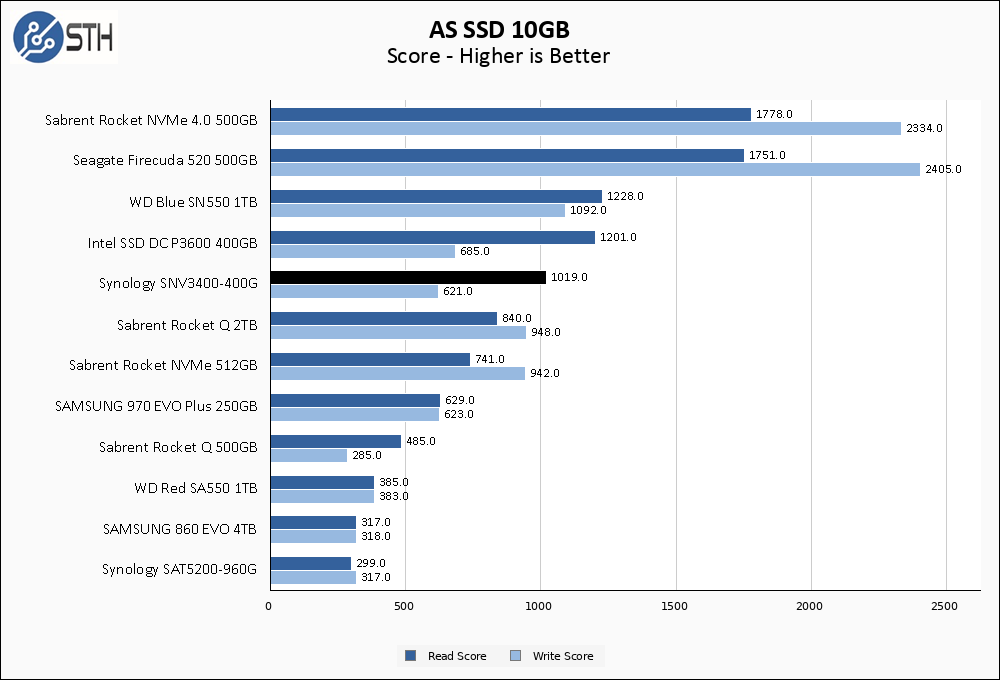The width and height of the screenshot is (1000, 680).
Task: Click the Write Score legend swatch
Action: tap(515, 655)
